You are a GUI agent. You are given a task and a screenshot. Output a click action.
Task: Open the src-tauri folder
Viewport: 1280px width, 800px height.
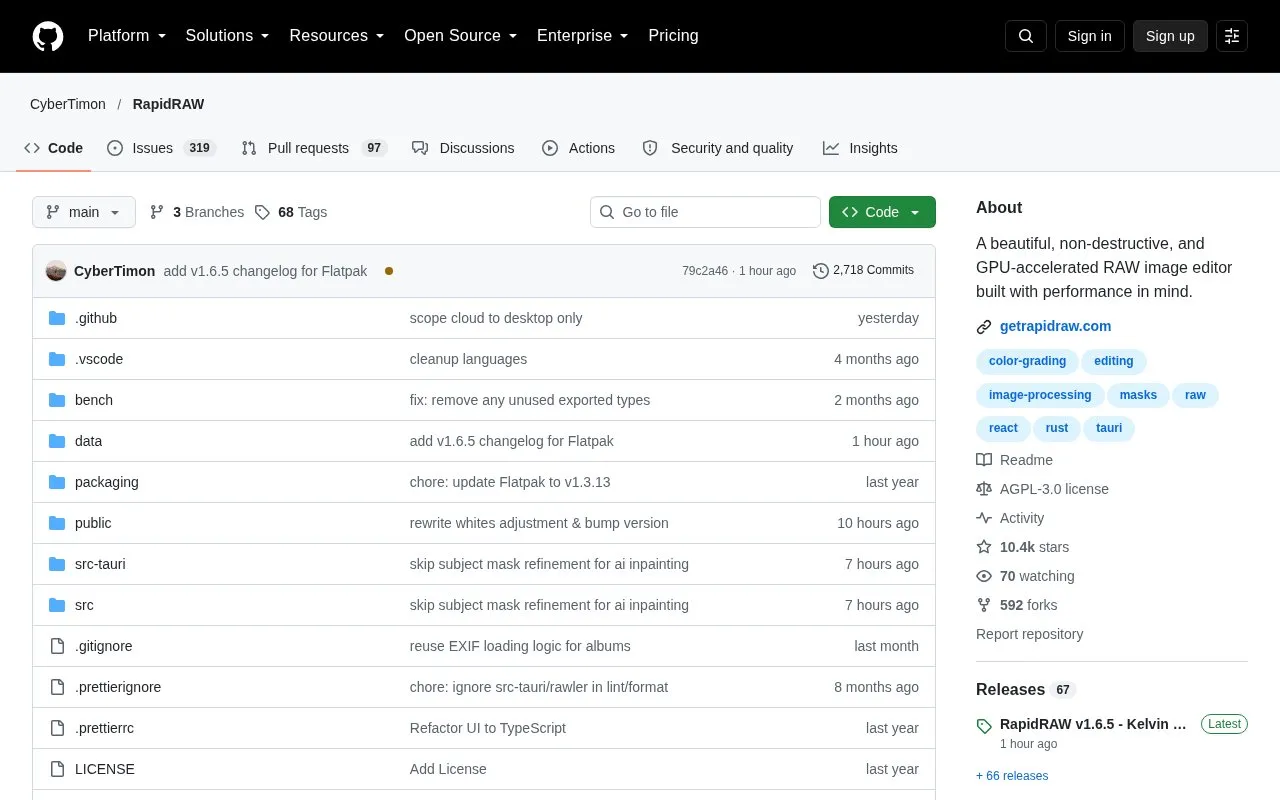[100, 564]
